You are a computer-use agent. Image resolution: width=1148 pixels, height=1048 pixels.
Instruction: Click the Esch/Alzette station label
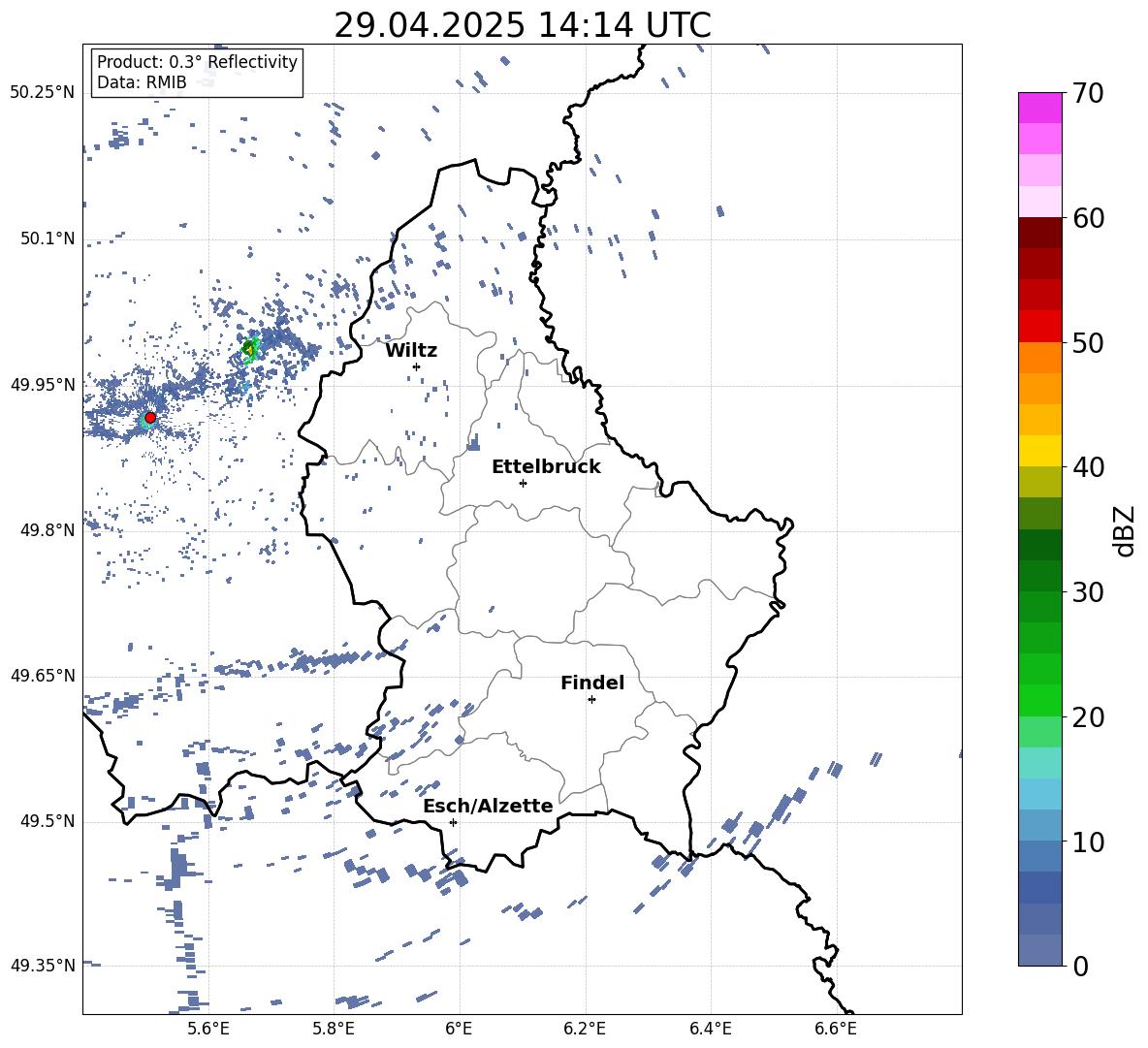coord(488,806)
